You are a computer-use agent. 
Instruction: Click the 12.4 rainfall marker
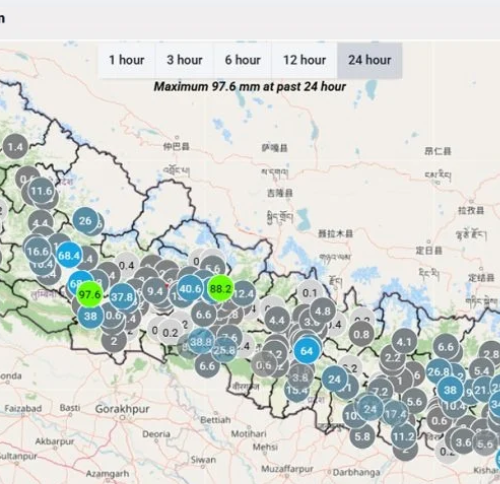click(x=244, y=294)
